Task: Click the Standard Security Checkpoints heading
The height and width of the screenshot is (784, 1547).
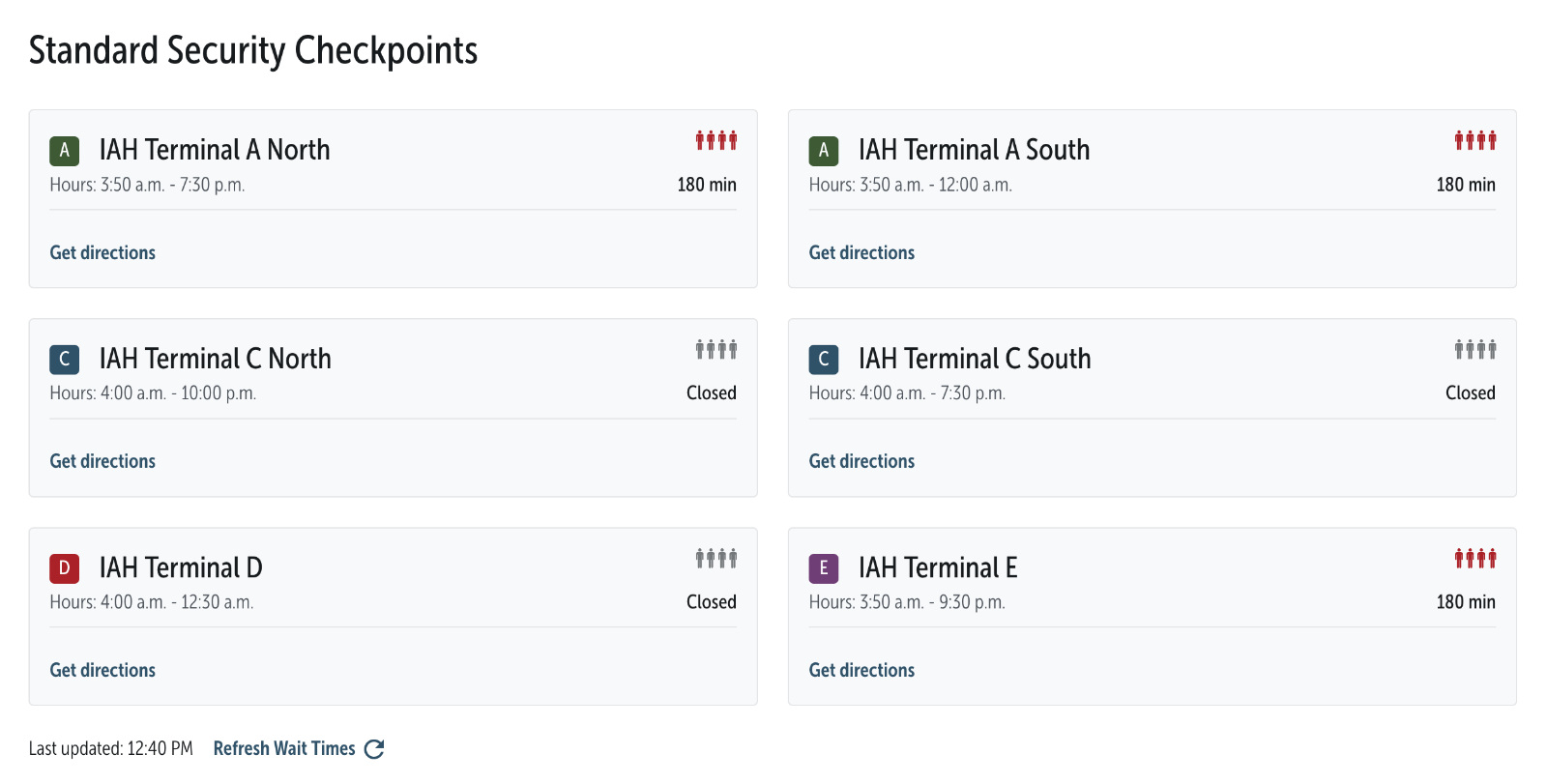Action: [x=253, y=50]
